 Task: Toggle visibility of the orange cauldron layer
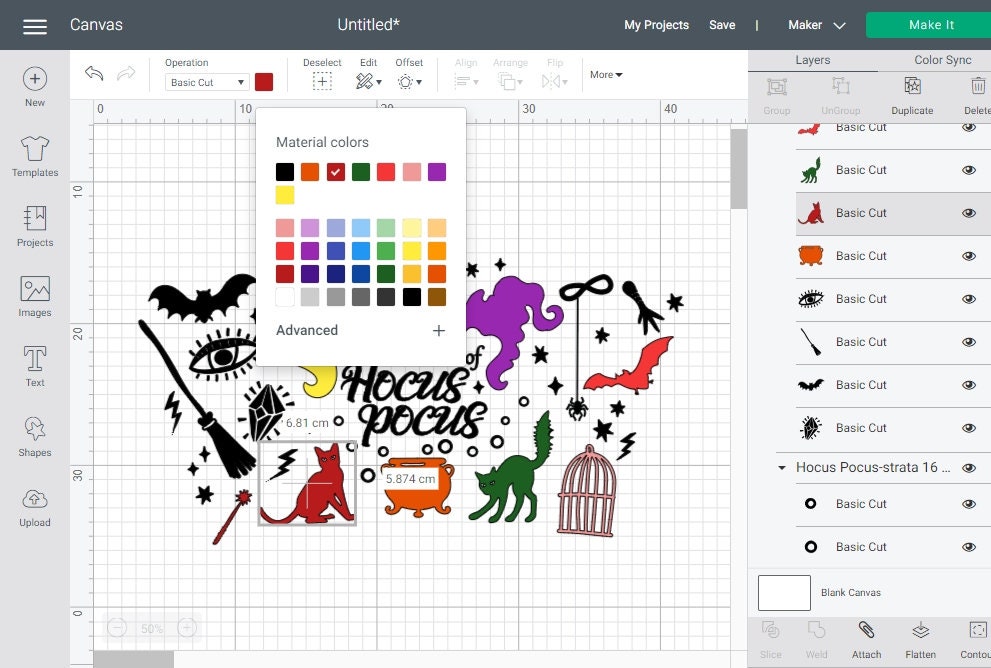point(968,256)
